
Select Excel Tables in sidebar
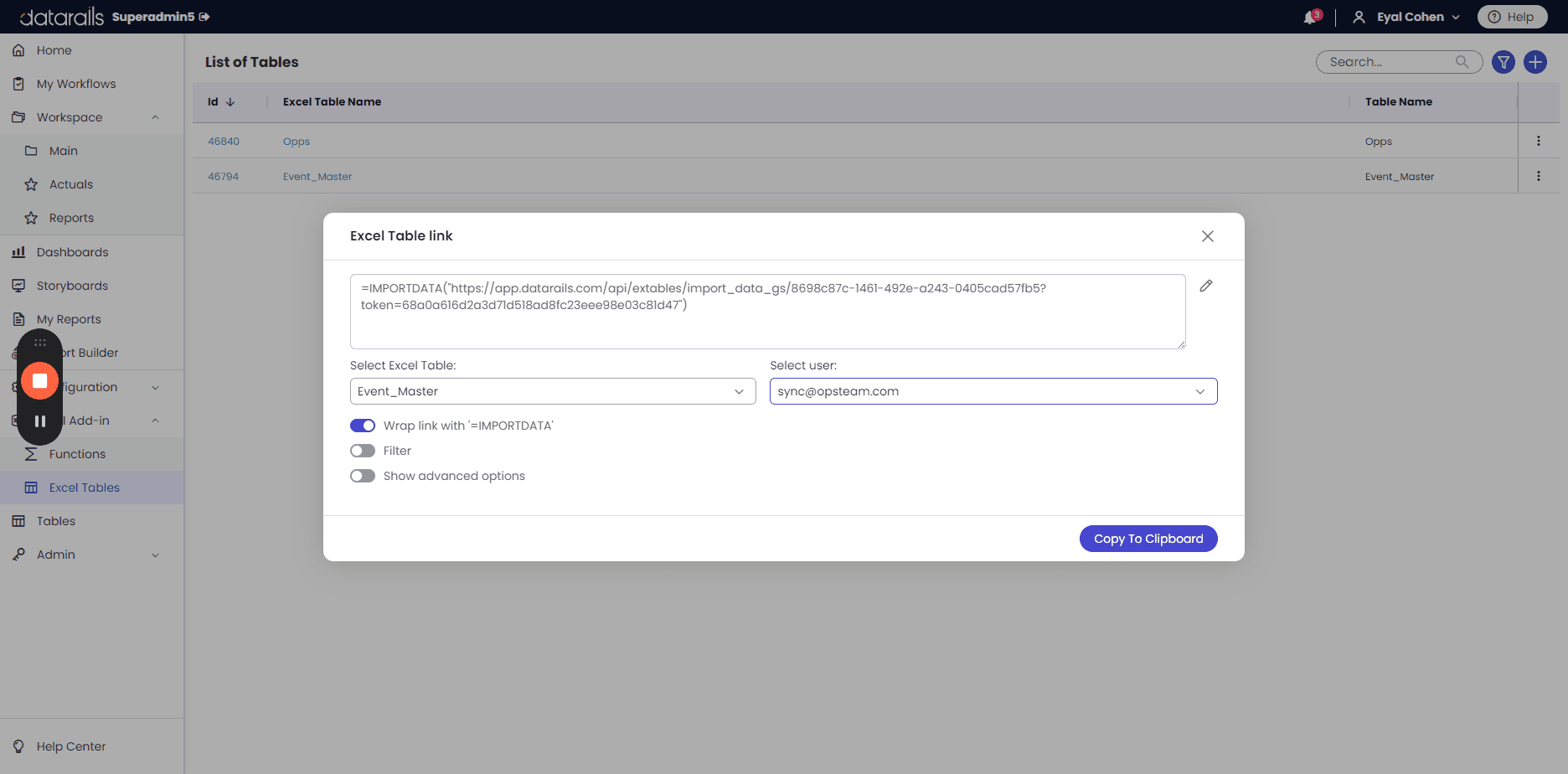[x=84, y=488]
